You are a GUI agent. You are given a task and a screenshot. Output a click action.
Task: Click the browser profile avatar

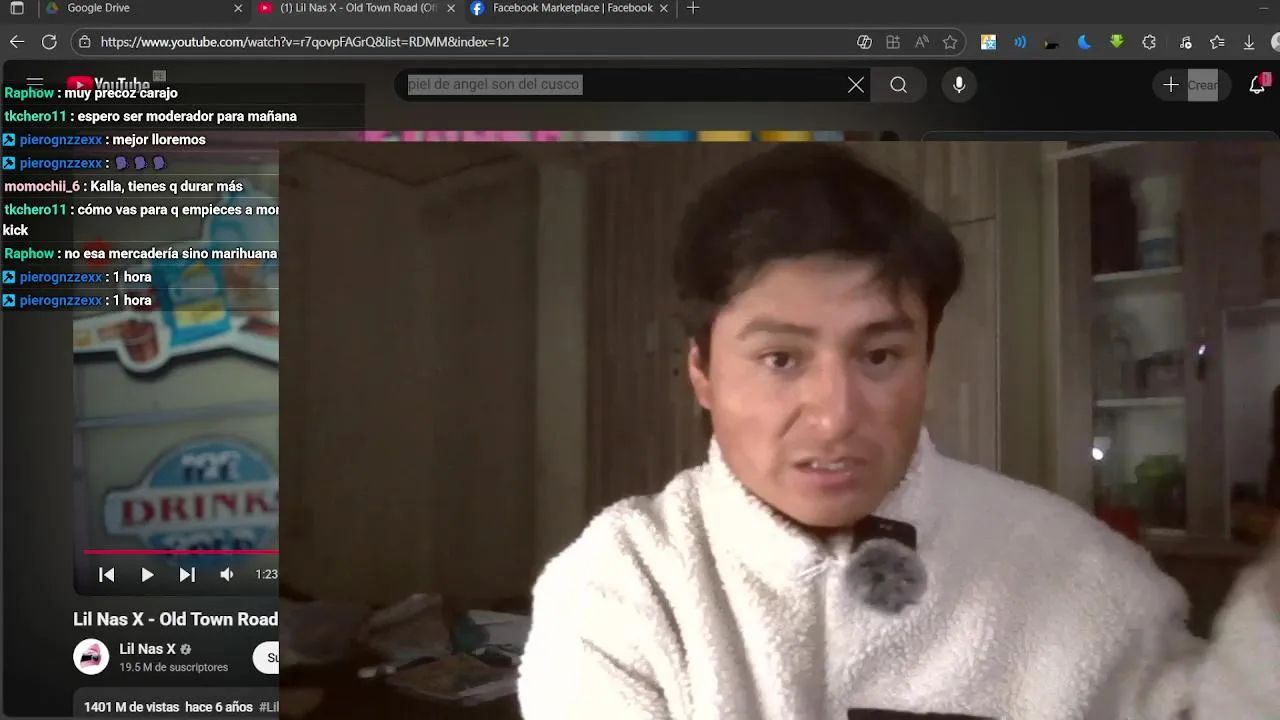point(1275,42)
